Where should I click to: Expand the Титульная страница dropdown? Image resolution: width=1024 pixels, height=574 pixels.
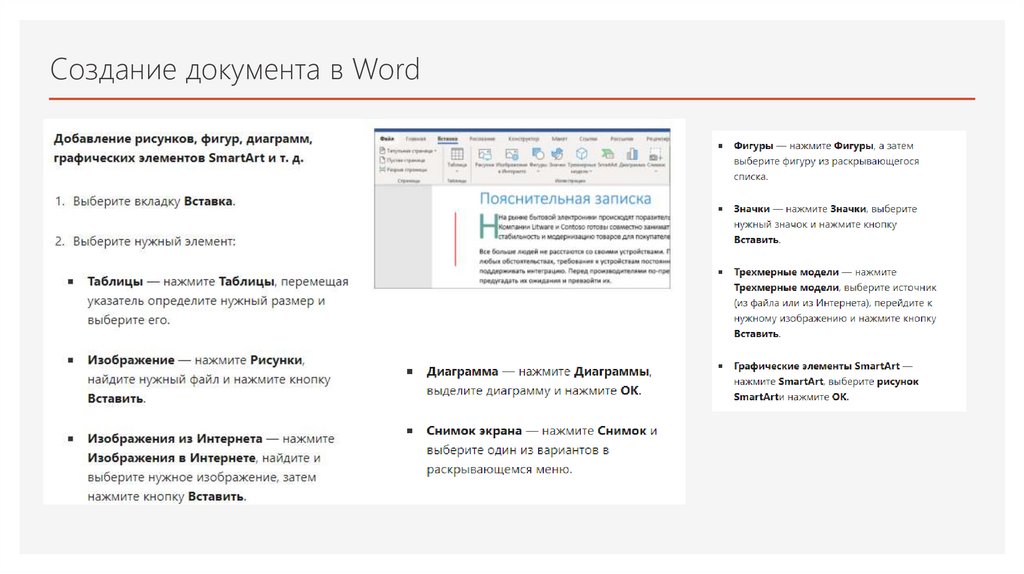pos(436,150)
